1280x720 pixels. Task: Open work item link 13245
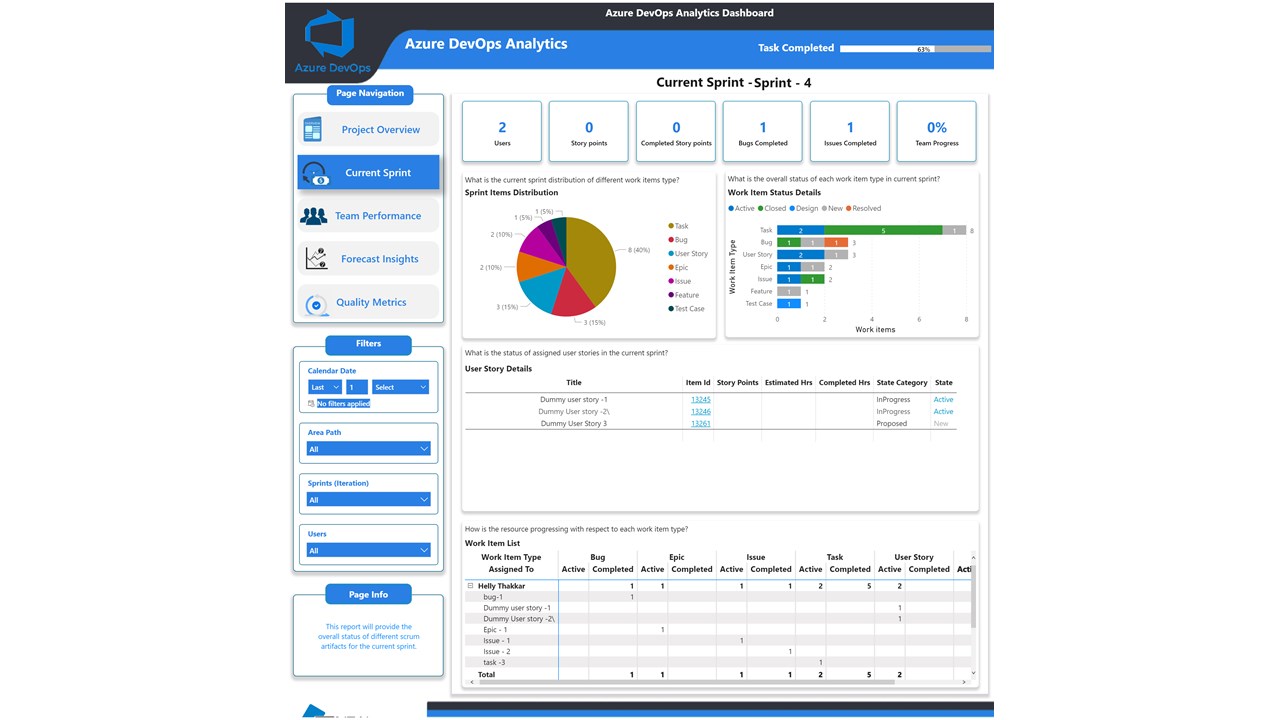point(701,399)
